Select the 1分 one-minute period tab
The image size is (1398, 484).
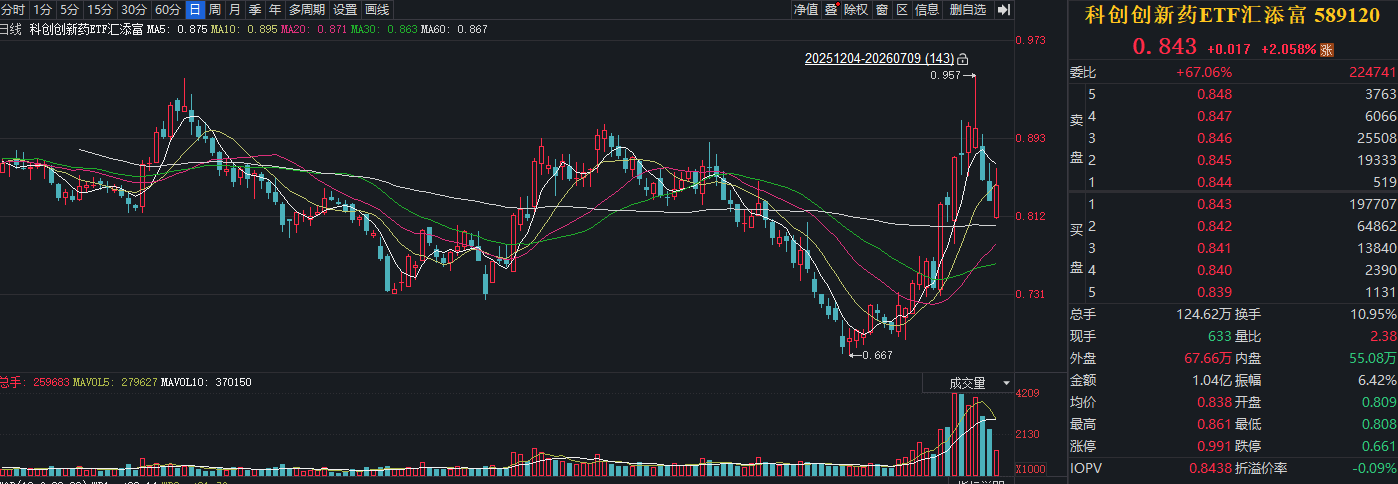point(42,9)
